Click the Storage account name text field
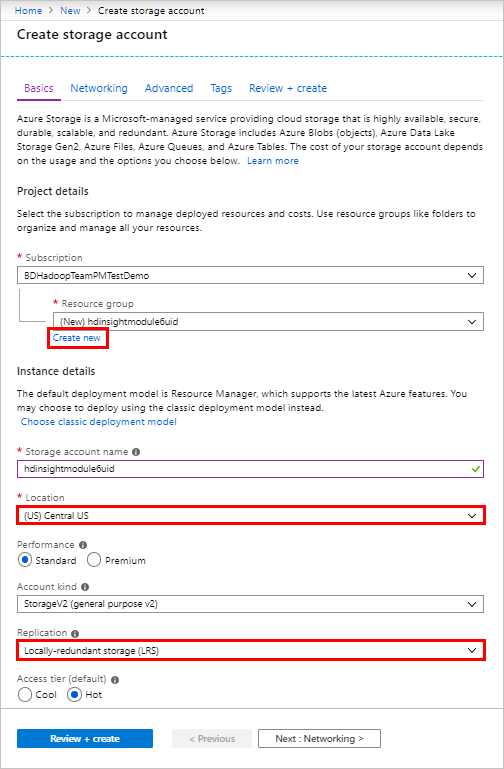504x769 pixels. pyautogui.click(x=251, y=469)
